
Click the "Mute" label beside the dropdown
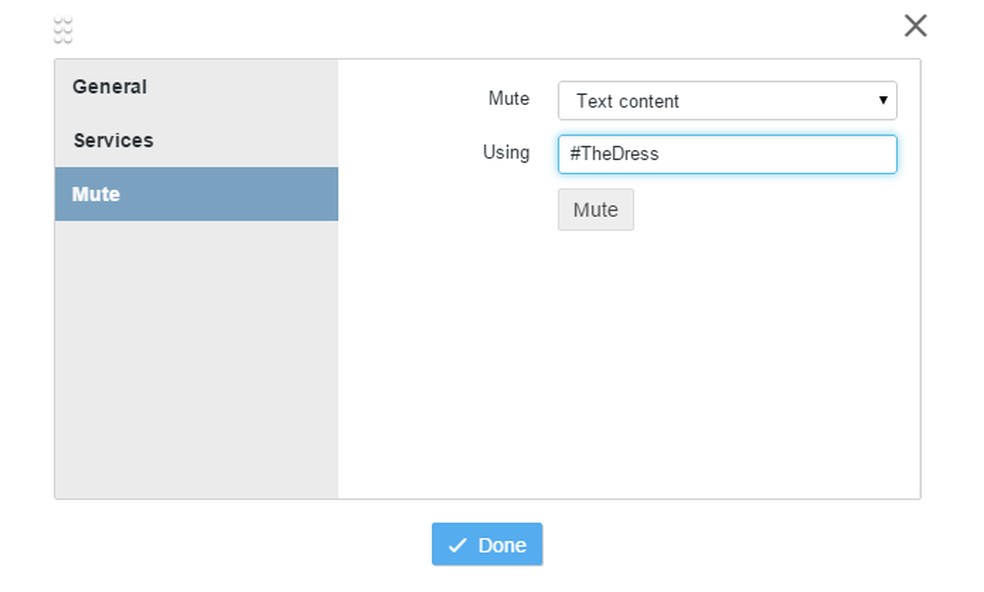[x=508, y=98]
